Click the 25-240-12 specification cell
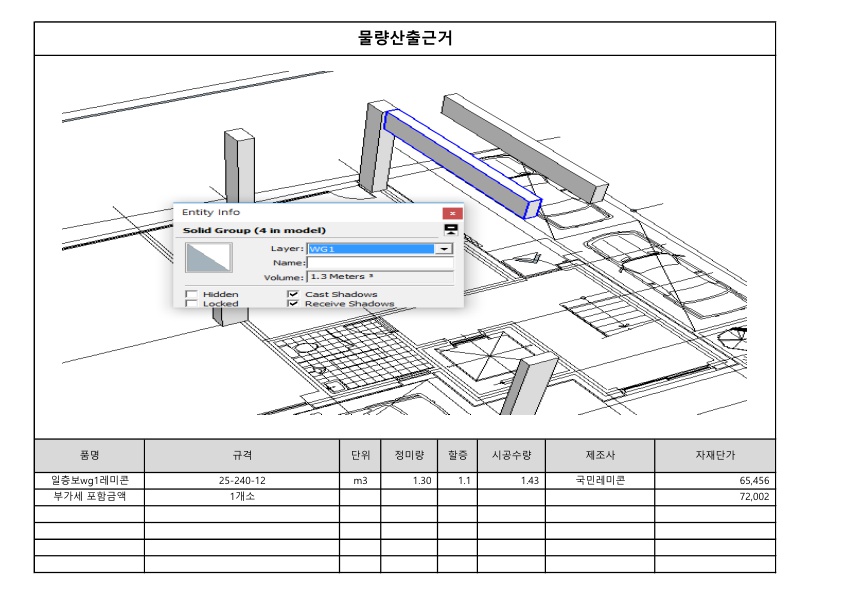The width and height of the screenshot is (842, 595). point(242,481)
